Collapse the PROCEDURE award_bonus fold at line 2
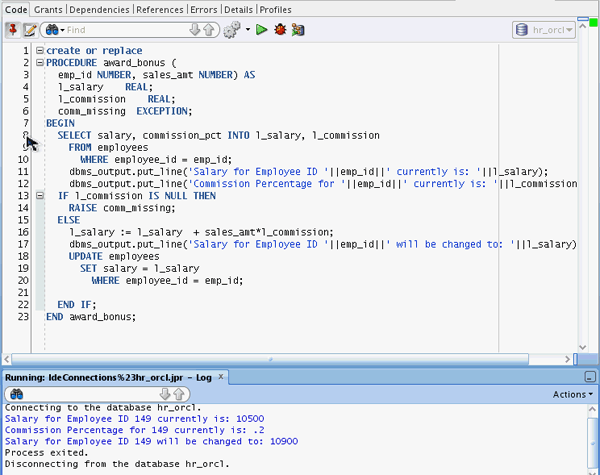600x475 pixels. pos(40,62)
